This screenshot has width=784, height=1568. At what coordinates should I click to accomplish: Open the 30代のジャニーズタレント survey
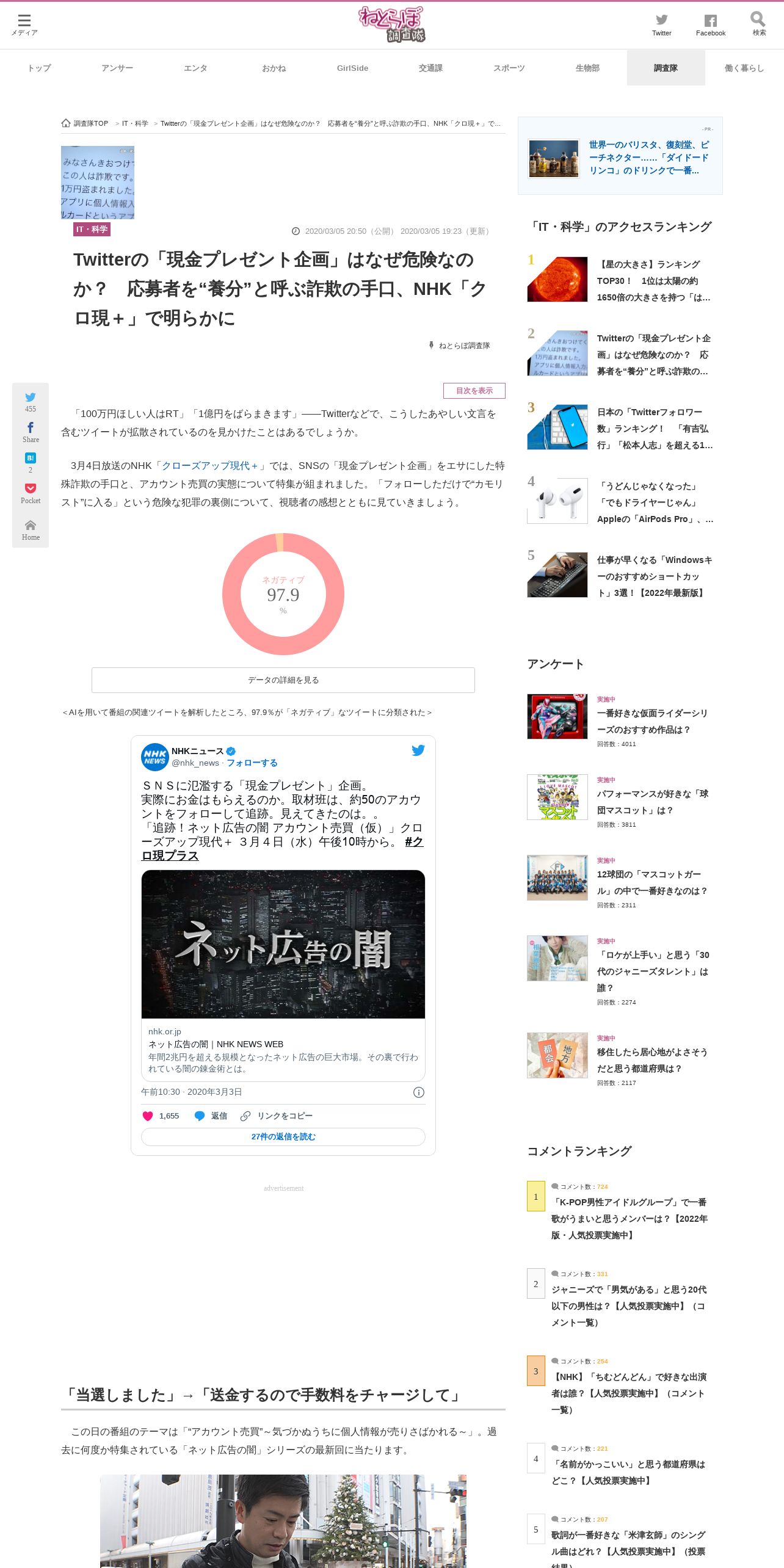[653, 971]
